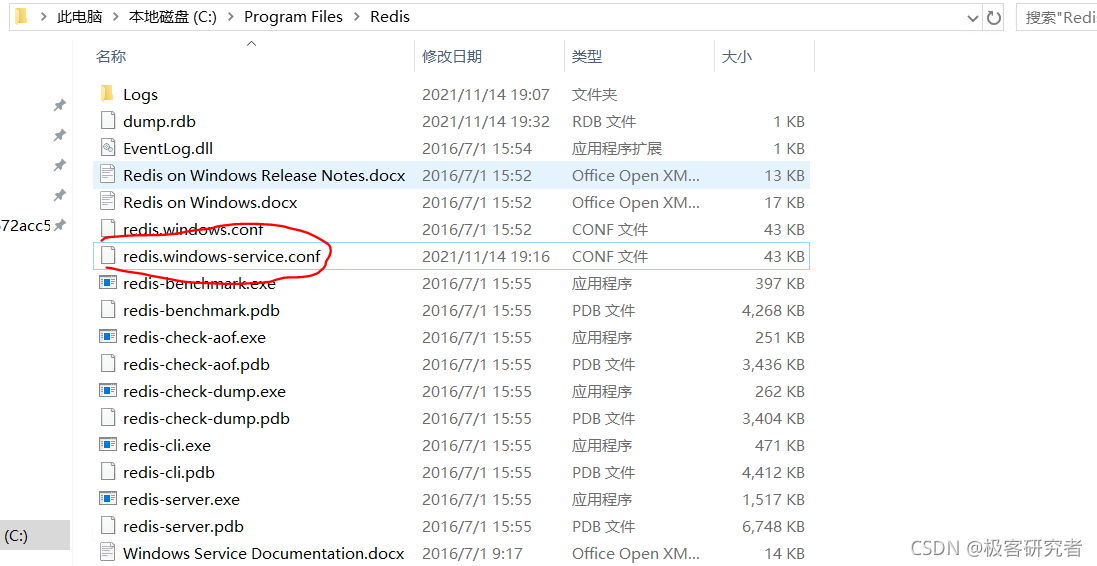Click the search Redis input box
This screenshot has height=566, width=1097.
1060,17
